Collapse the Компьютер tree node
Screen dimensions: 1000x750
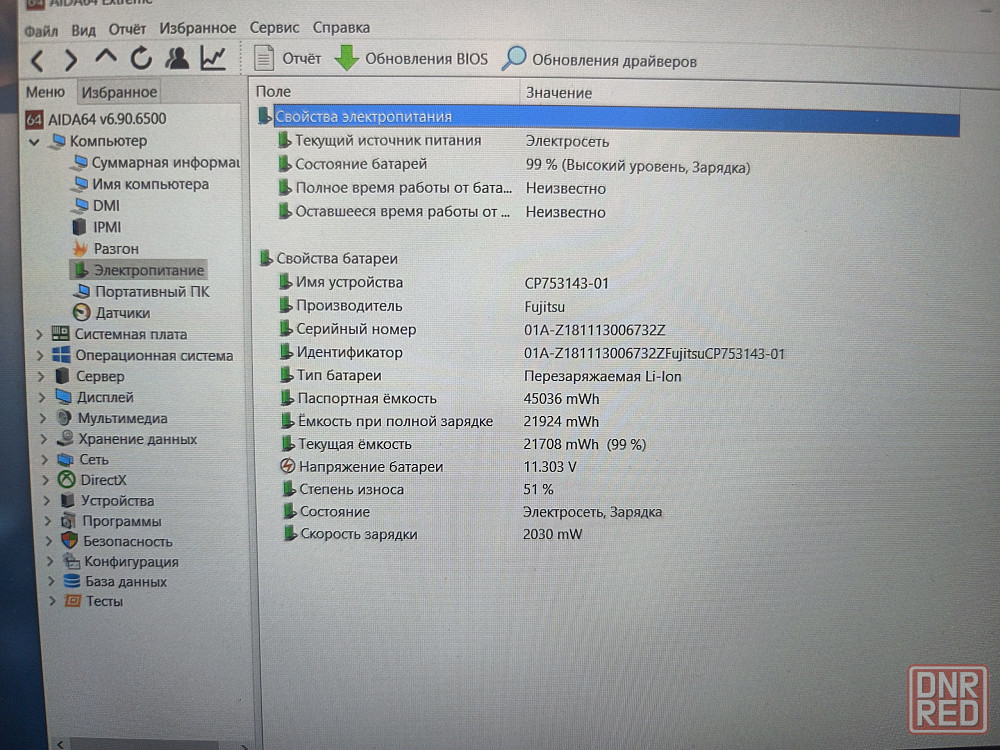35,142
